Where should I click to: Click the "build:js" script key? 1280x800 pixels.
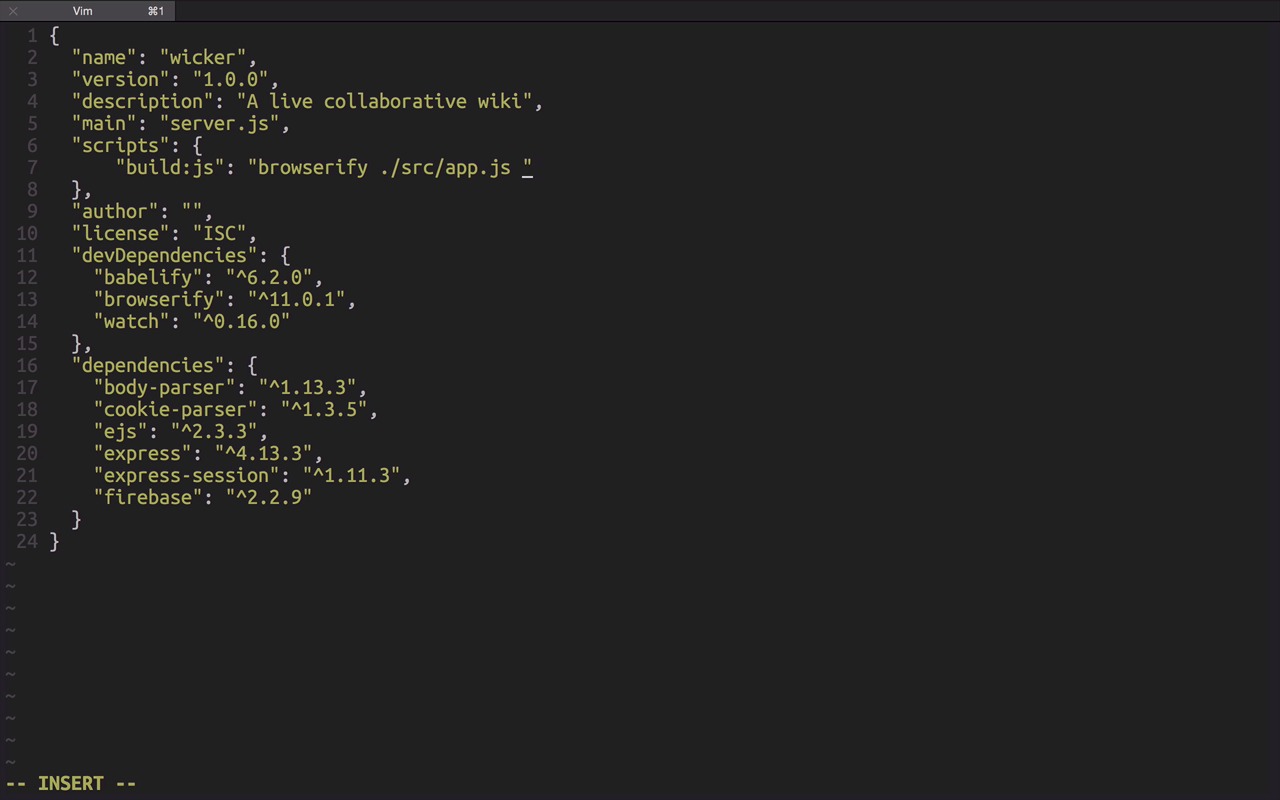(x=169, y=167)
